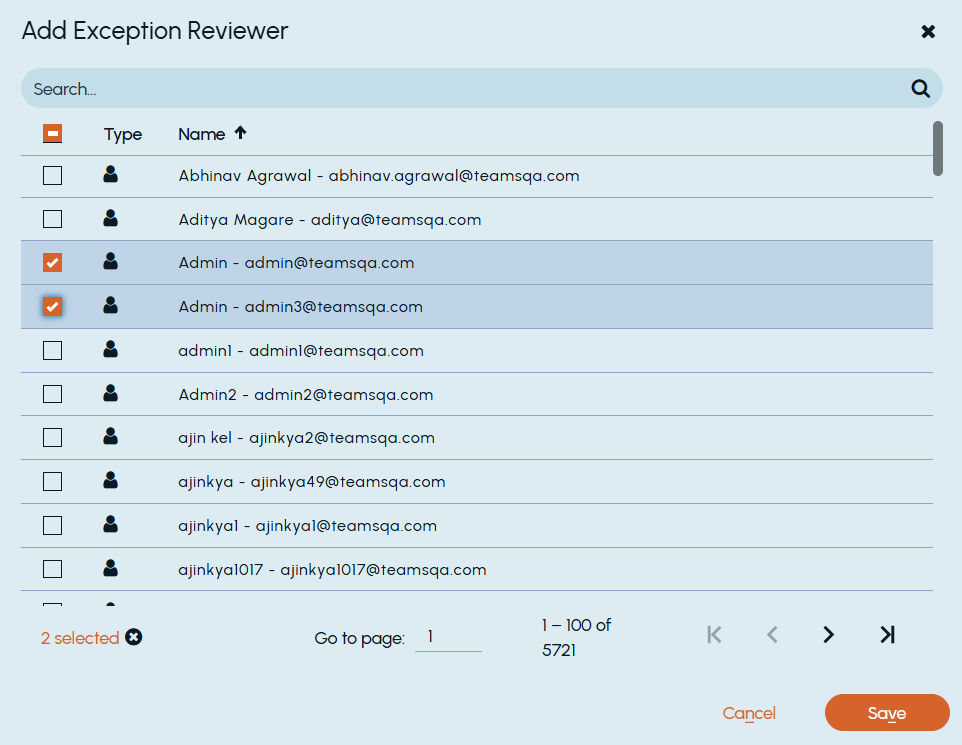Uncheck the admin3@teamsqa.com checkbox

tap(53, 306)
